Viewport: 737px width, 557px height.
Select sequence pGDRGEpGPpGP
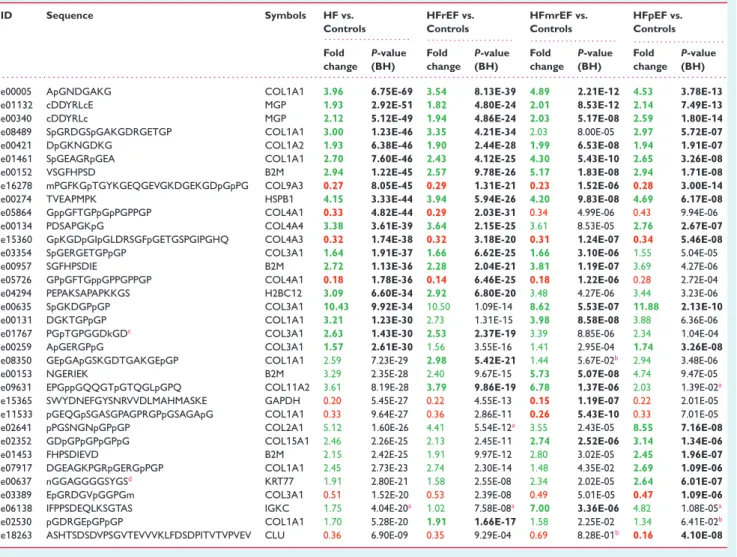[x=85, y=522]
